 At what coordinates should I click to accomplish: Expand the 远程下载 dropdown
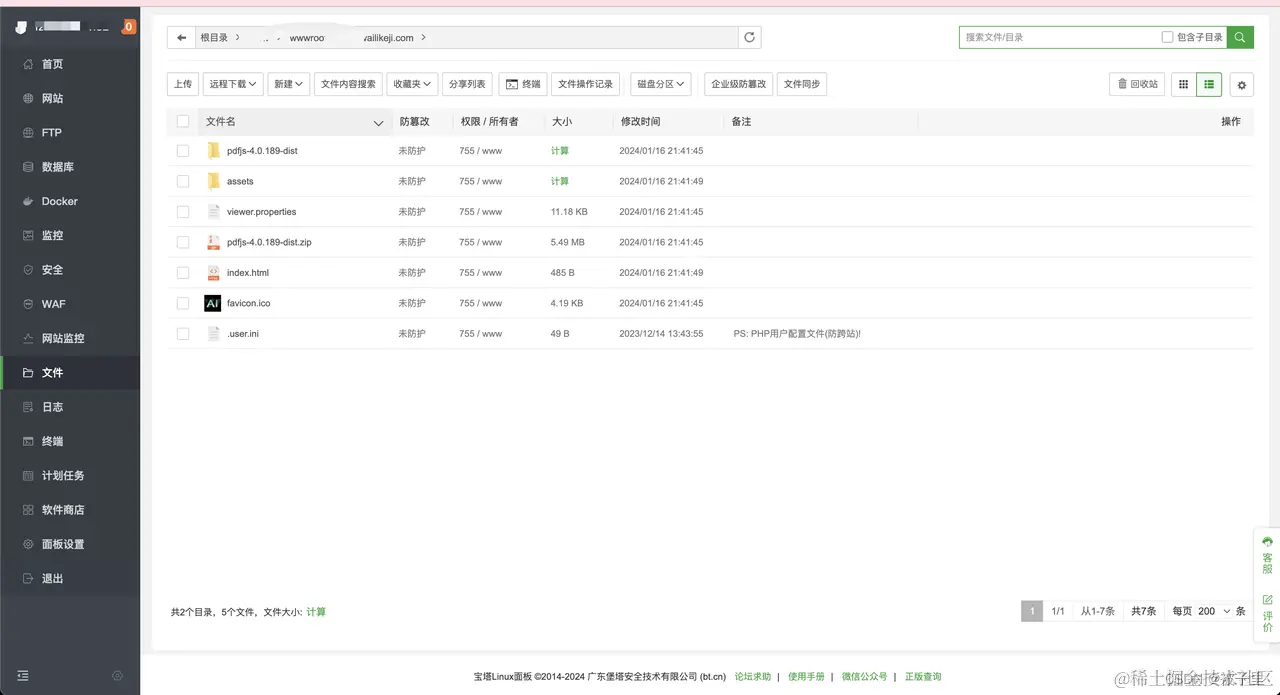click(x=233, y=84)
